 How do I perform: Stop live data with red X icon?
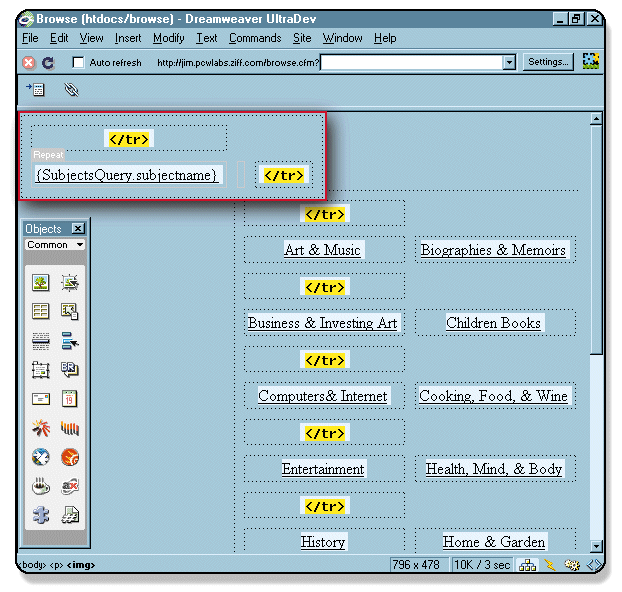[x=29, y=63]
